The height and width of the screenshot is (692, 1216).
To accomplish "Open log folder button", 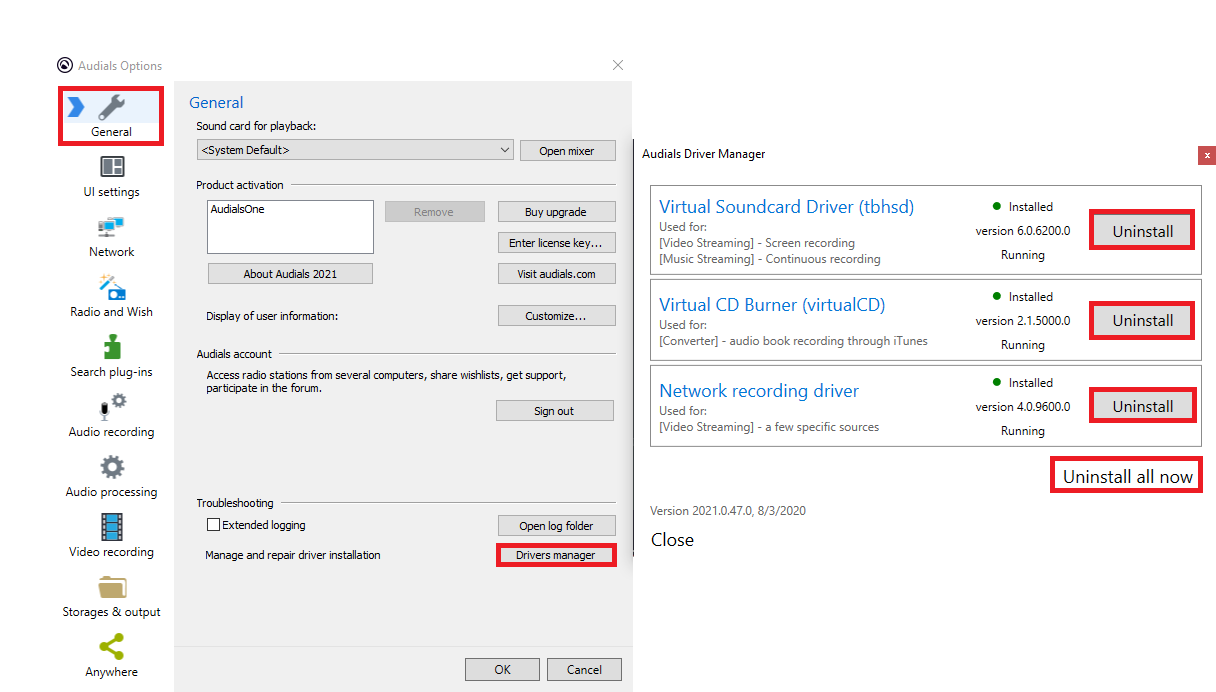I will coord(556,526).
